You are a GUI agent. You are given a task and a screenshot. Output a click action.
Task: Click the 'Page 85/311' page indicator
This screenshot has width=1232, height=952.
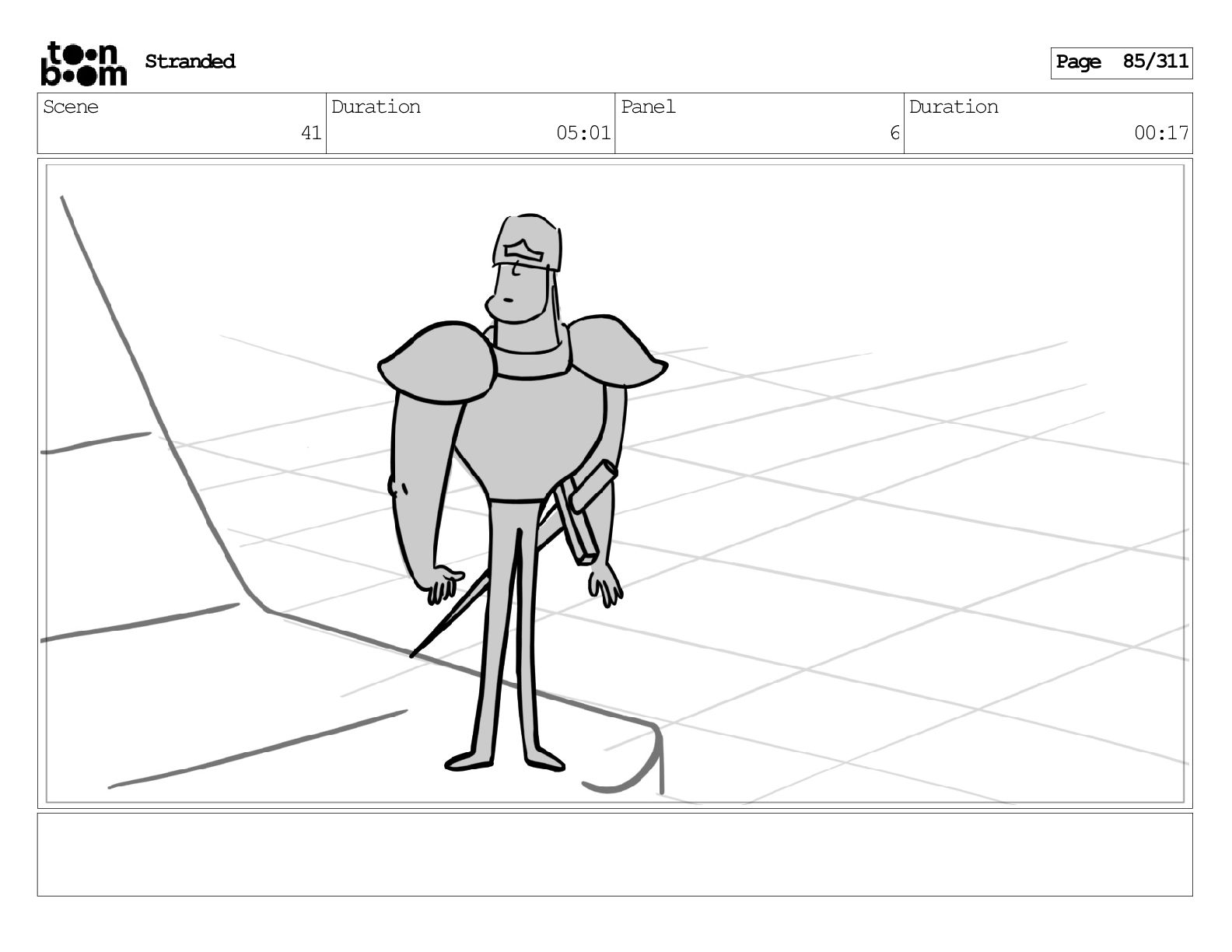pyautogui.click(x=1122, y=62)
